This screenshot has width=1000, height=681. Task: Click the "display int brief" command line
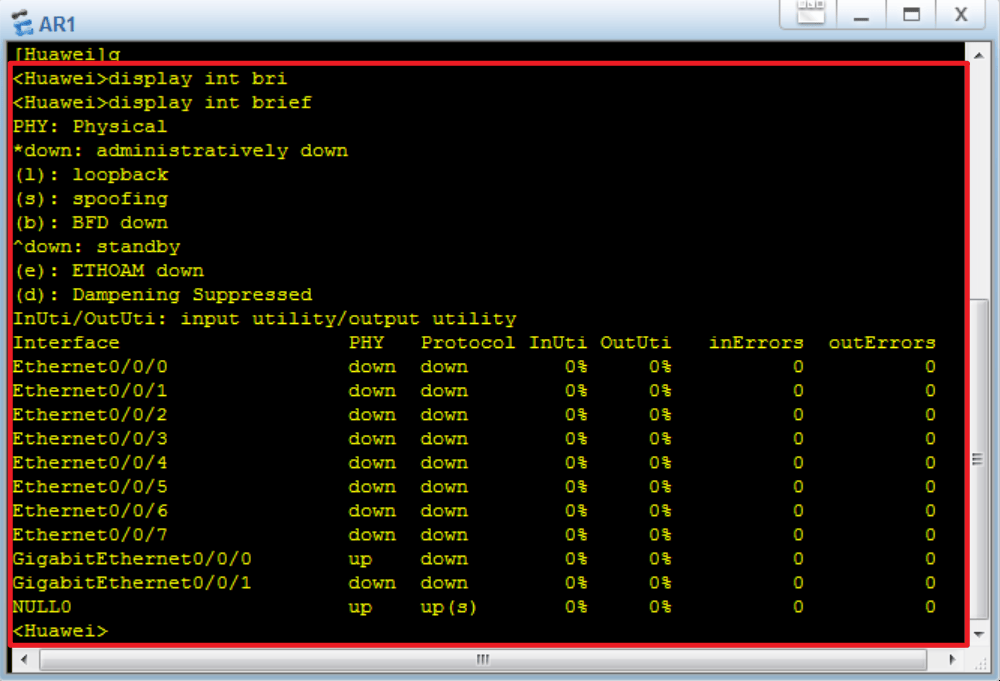click(162, 103)
